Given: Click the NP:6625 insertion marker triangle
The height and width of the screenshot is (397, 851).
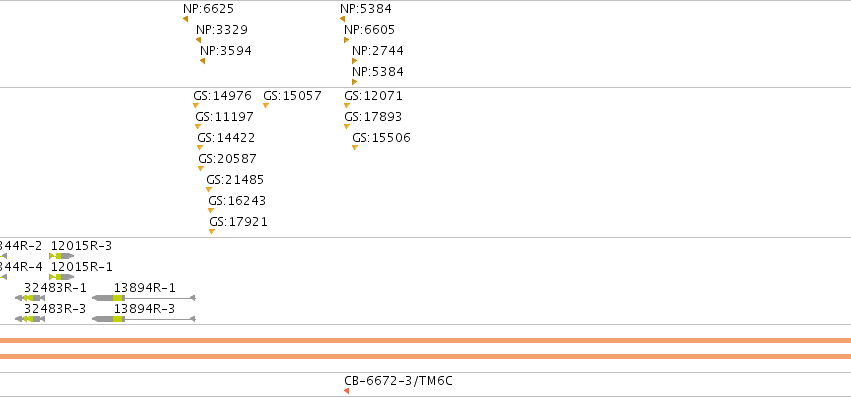Looking at the screenshot, I should 186,19.
